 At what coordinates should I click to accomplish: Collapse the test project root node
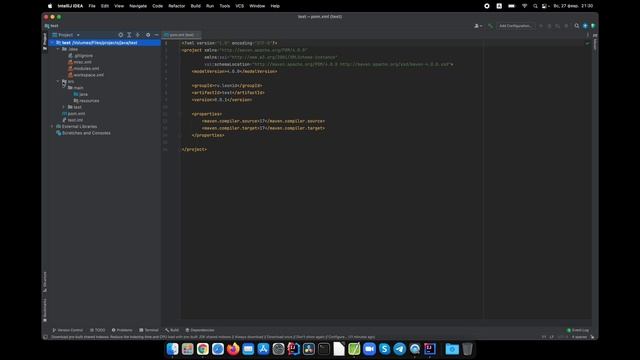[52, 43]
